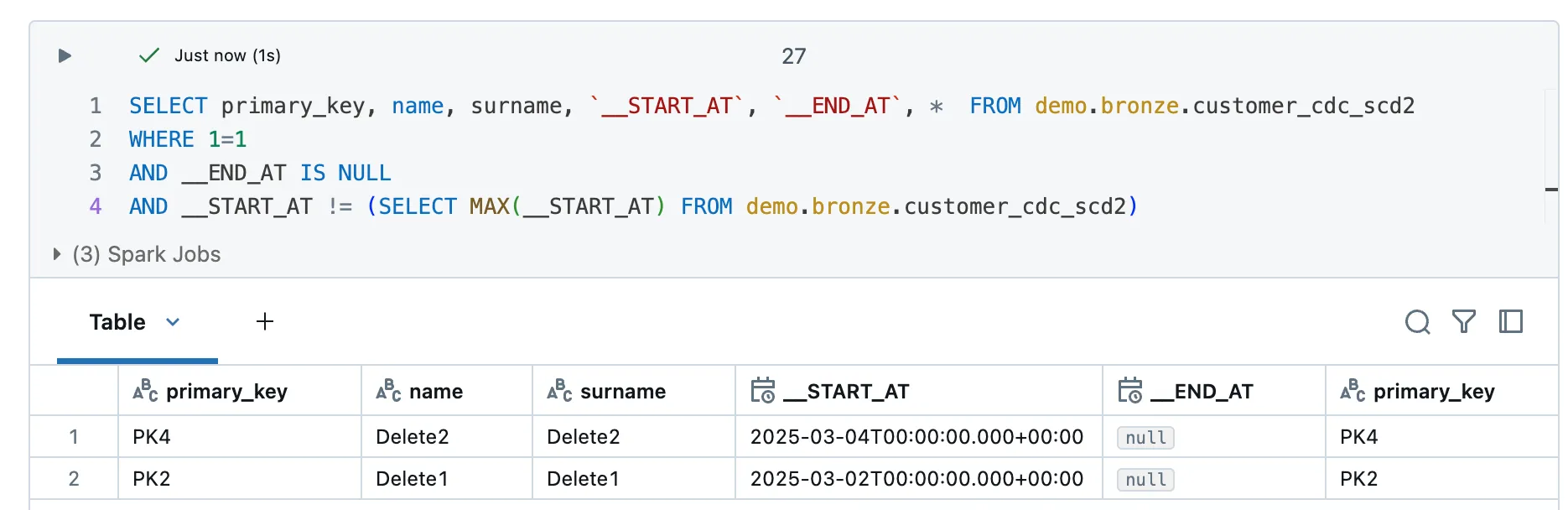Click the last primary_key column header
Screen dimensions: 1568x510
pyautogui.click(x=1433, y=392)
